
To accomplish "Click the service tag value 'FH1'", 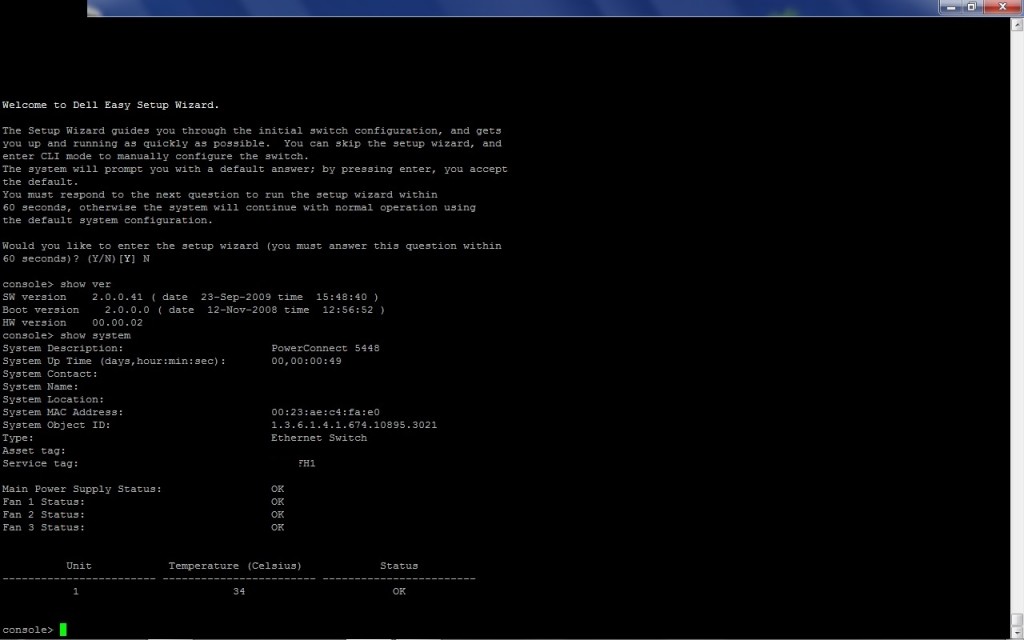I will click(x=306, y=464).
